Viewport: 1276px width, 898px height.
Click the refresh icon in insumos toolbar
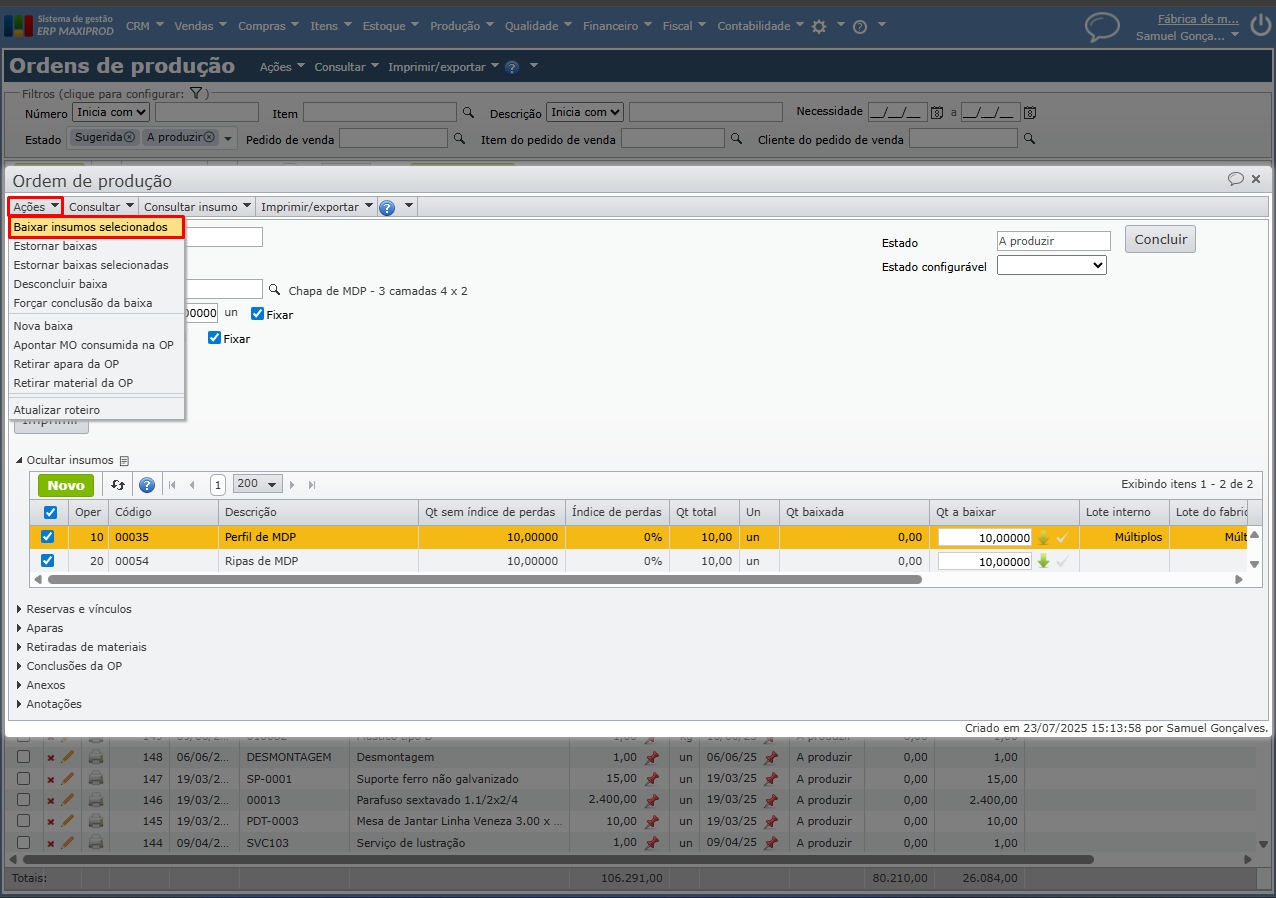click(x=117, y=485)
